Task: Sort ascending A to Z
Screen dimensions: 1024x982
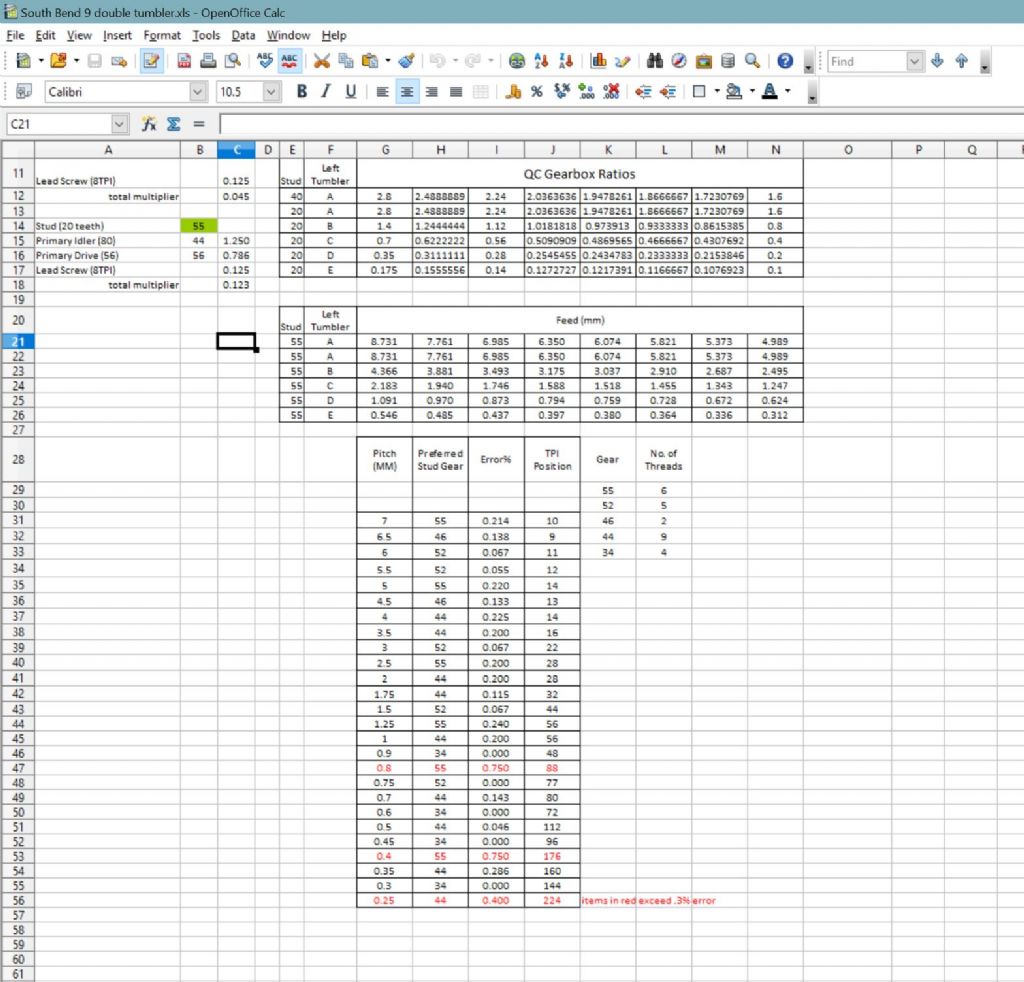Action: (x=541, y=61)
